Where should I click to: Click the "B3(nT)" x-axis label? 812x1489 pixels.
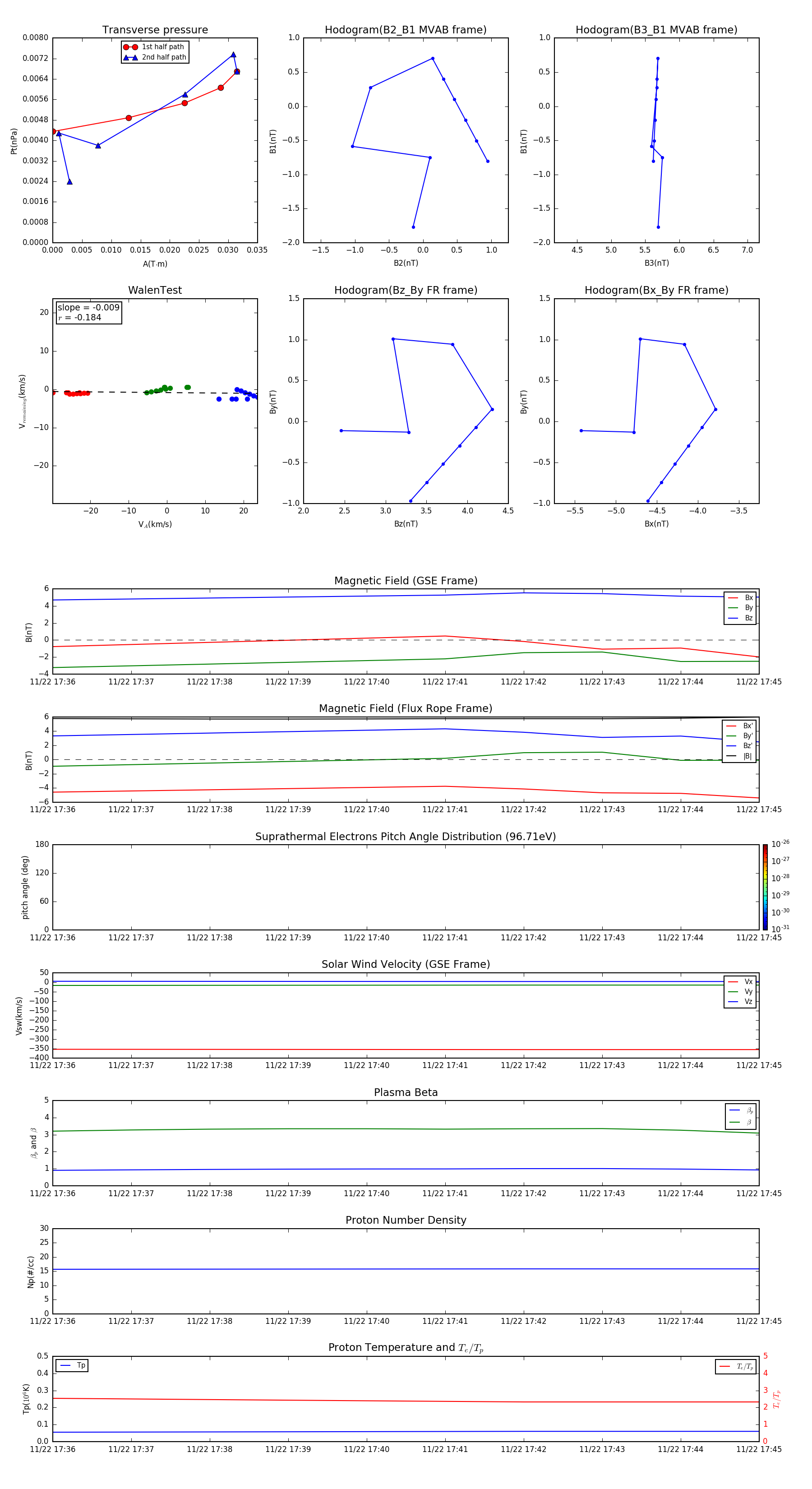click(x=656, y=263)
